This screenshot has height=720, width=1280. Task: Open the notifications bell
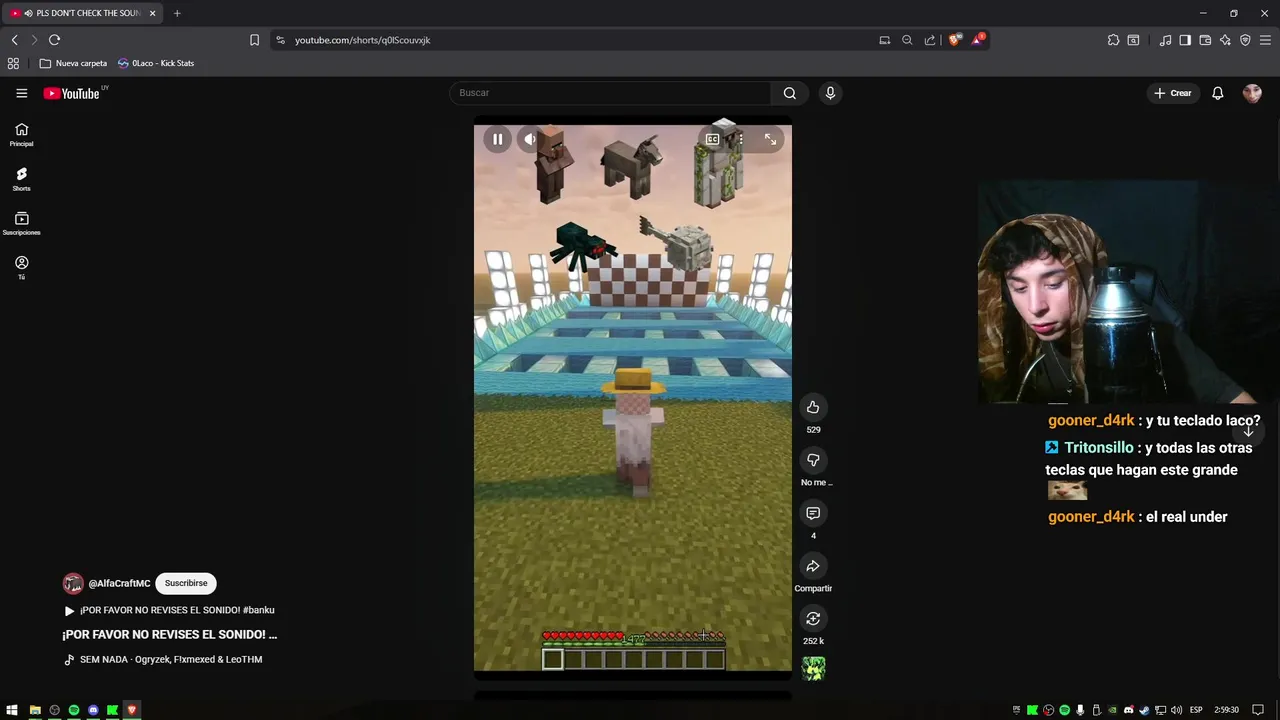coord(1218,93)
